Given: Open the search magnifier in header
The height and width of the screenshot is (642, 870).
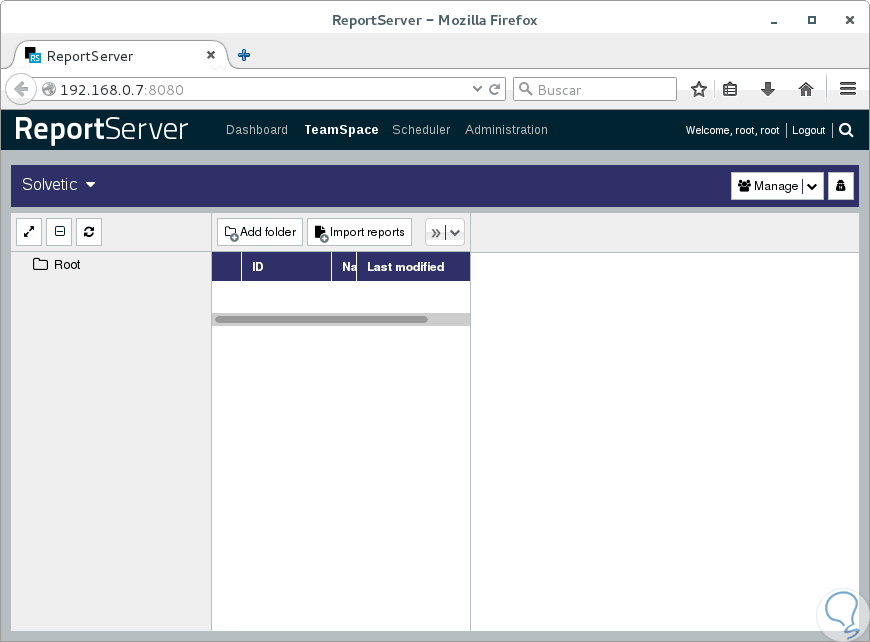Looking at the screenshot, I should coord(846,130).
